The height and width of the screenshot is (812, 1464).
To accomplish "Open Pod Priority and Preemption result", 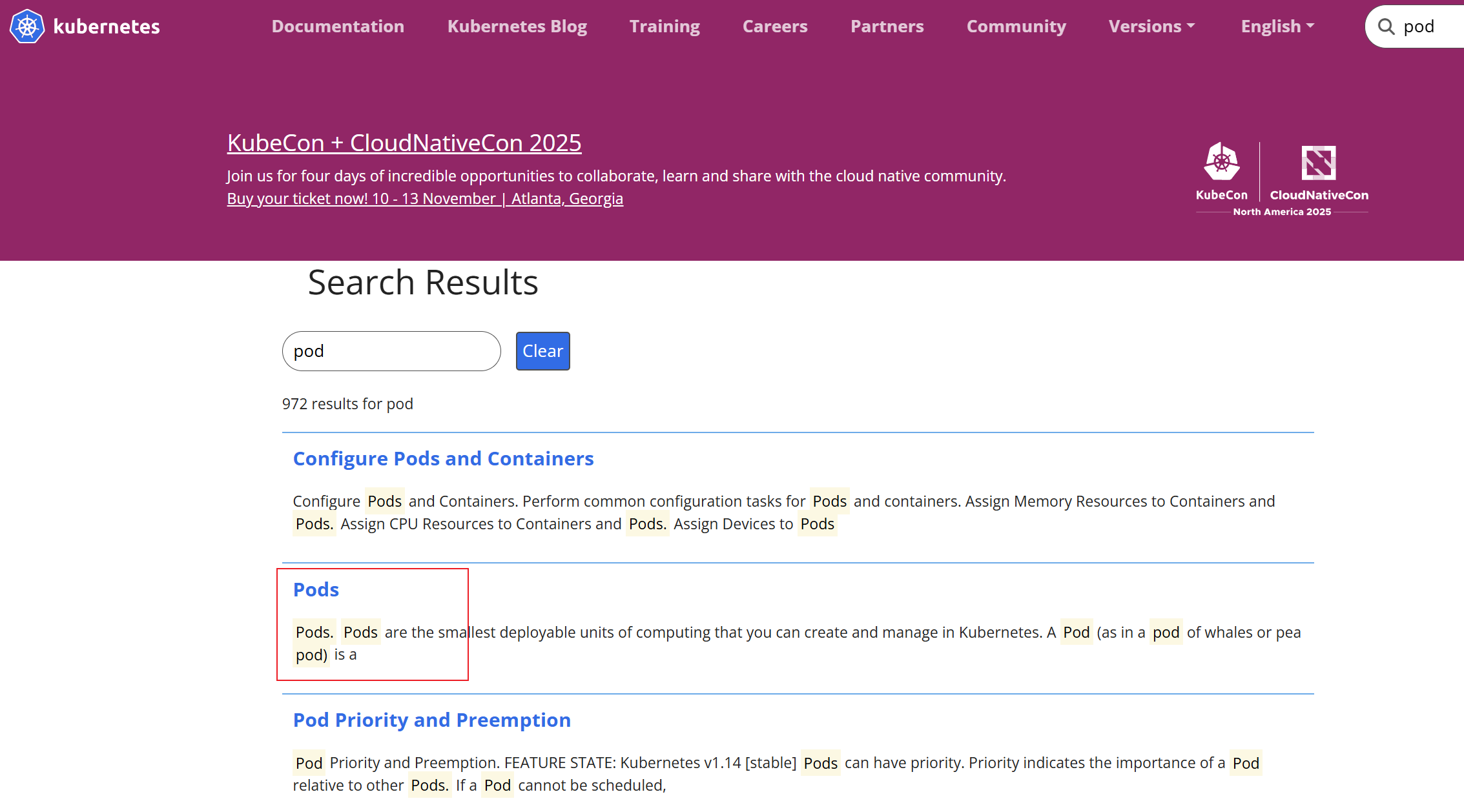I will (431, 720).
